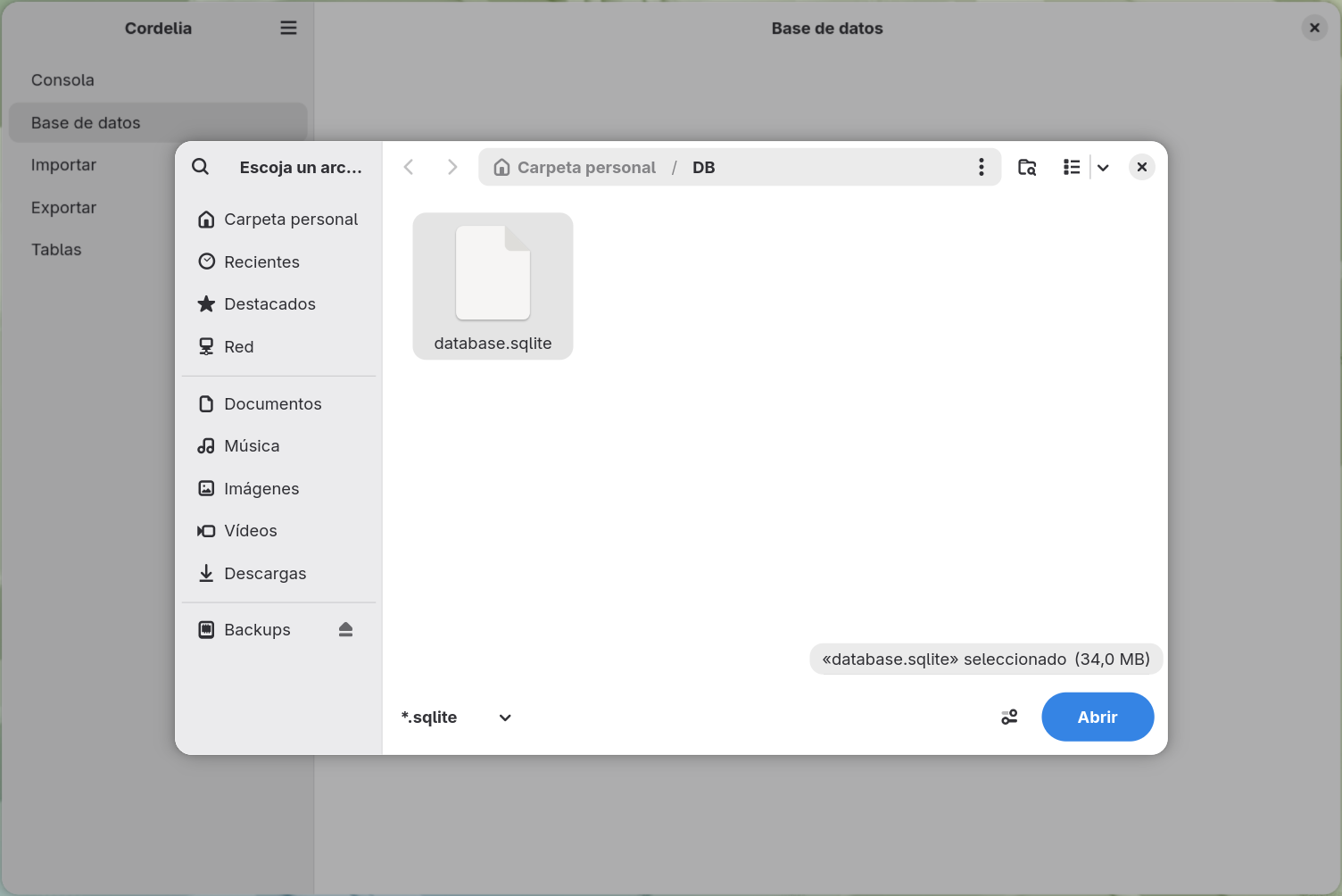1342x896 pixels.
Task: Click the Abrir button
Action: pyautogui.click(x=1098, y=717)
